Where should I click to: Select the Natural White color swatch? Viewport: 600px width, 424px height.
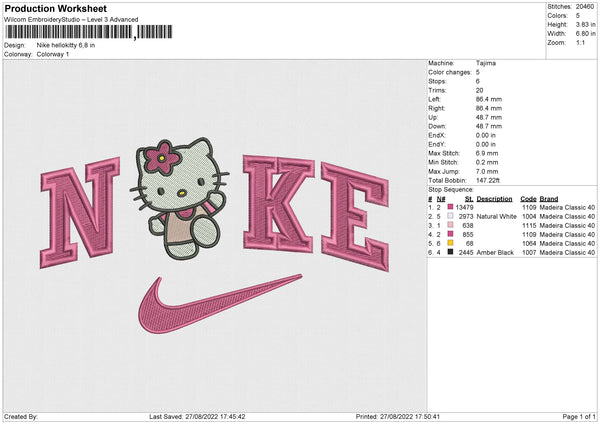pos(450,216)
